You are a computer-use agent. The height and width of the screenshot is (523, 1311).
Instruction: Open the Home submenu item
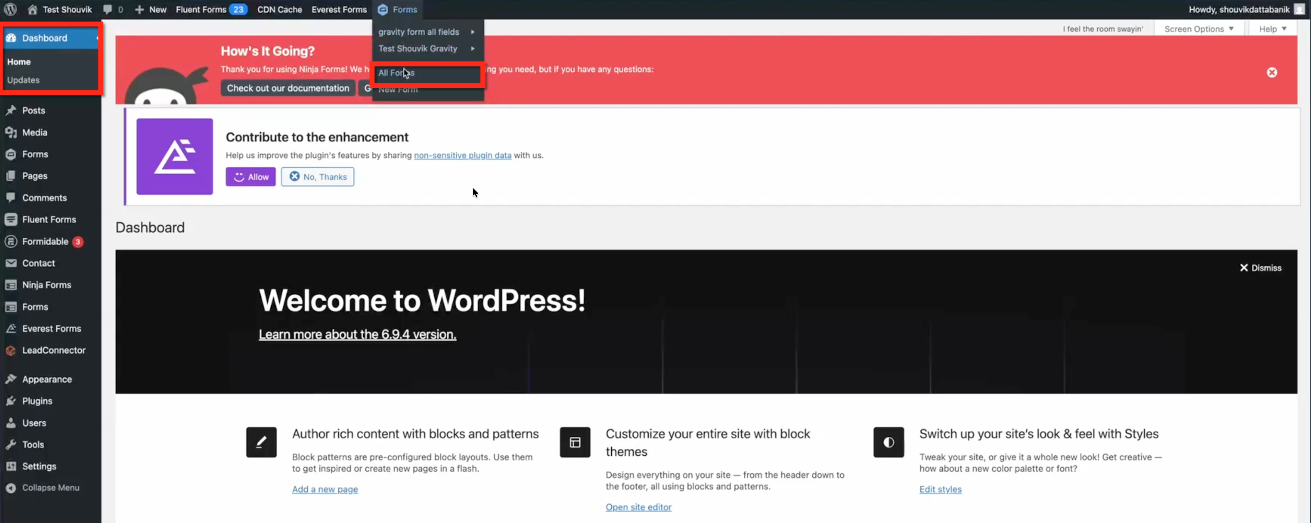coord(19,62)
